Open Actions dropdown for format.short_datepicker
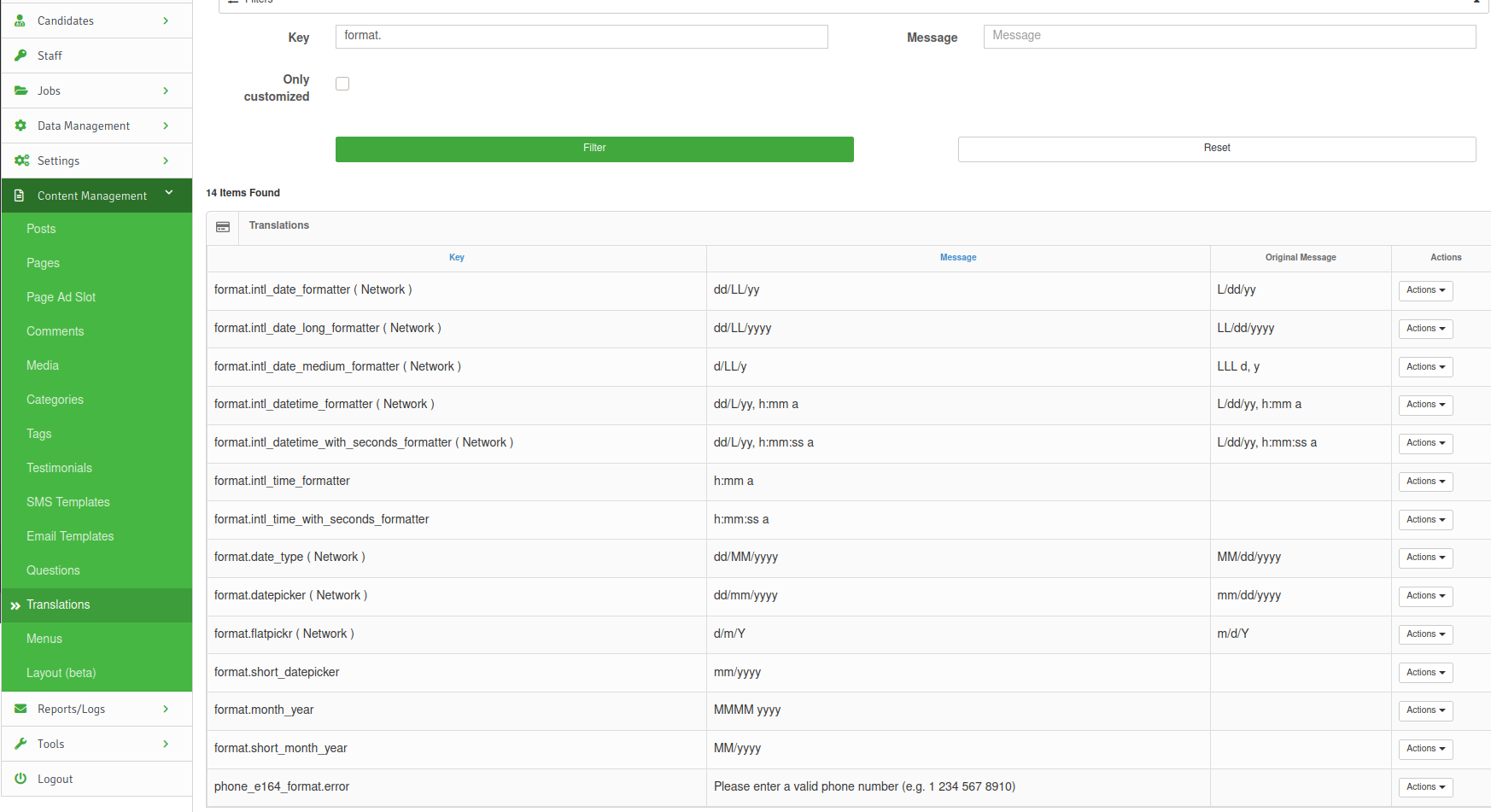1491x812 pixels. [1425, 673]
